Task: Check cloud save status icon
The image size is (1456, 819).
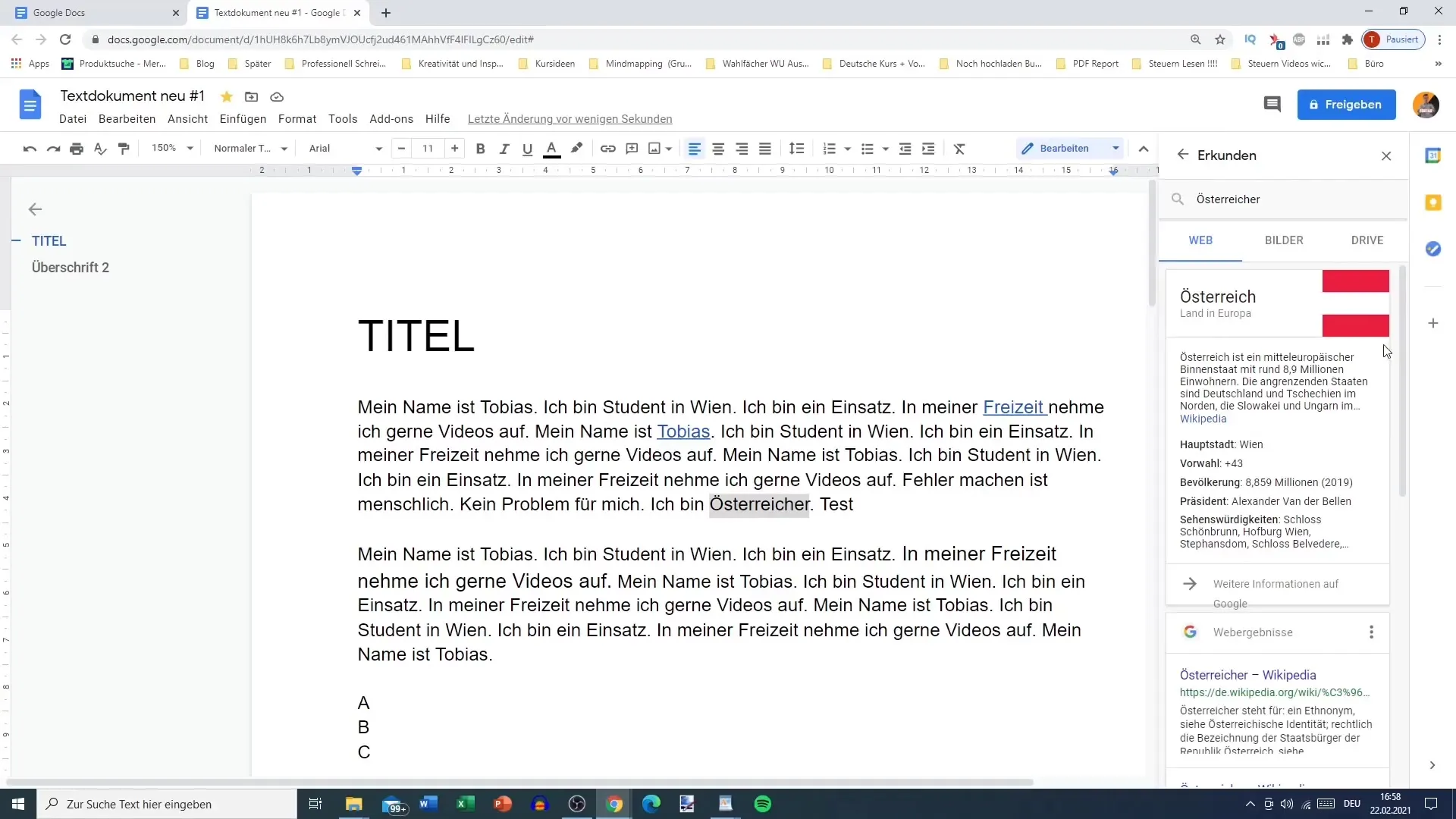Action: pos(277,96)
